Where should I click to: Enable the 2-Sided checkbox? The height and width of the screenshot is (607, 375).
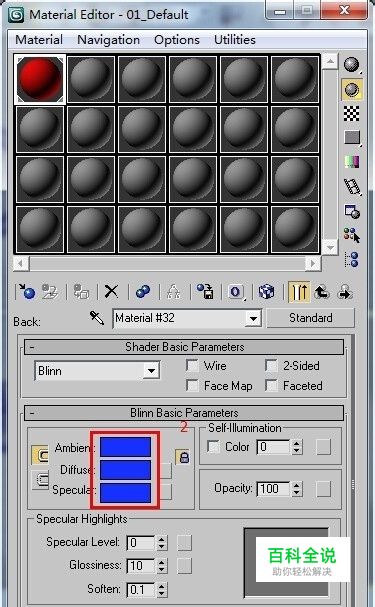[271, 365]
